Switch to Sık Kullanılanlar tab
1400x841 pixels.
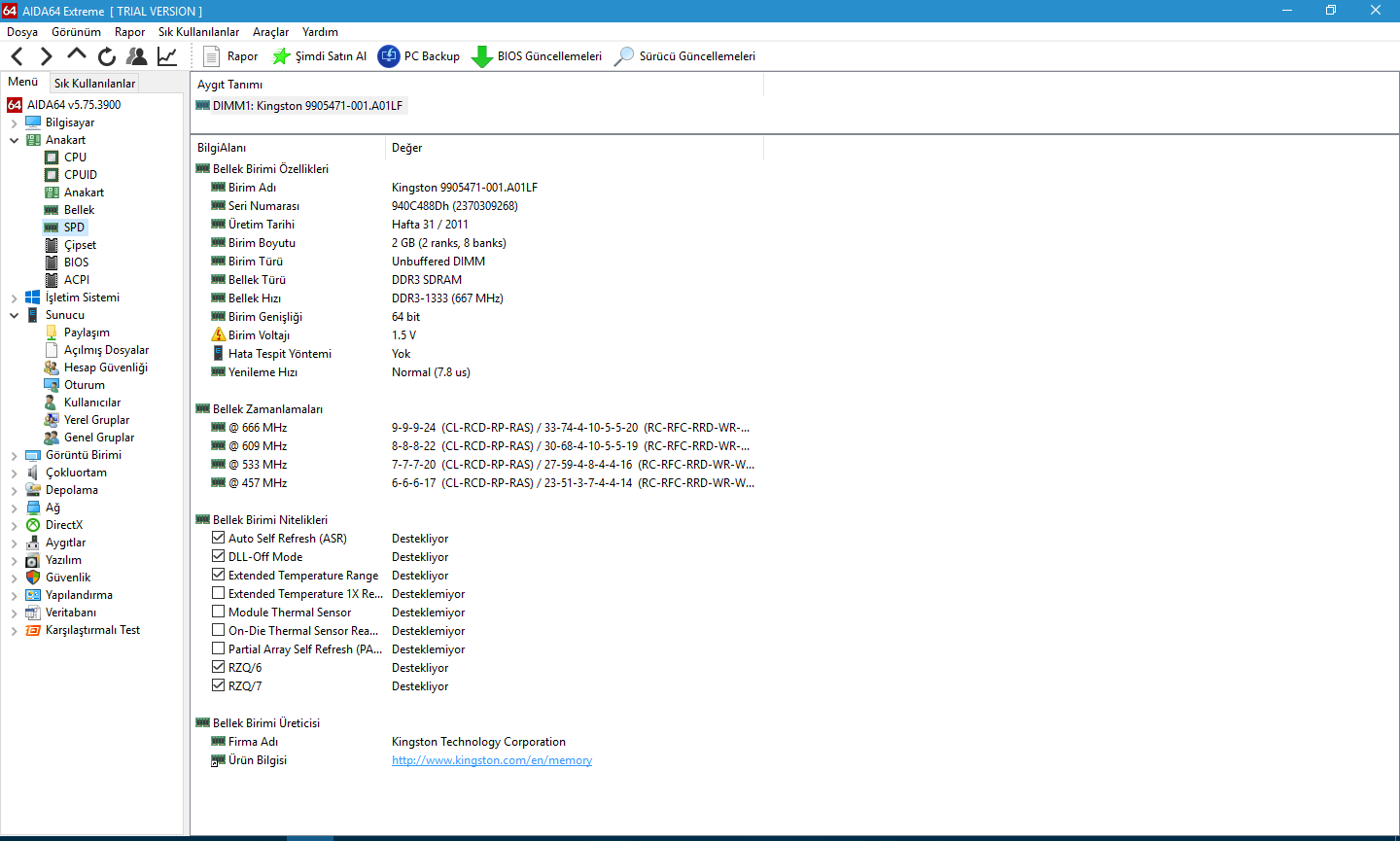pyautogui.click(x=94, y=84)
